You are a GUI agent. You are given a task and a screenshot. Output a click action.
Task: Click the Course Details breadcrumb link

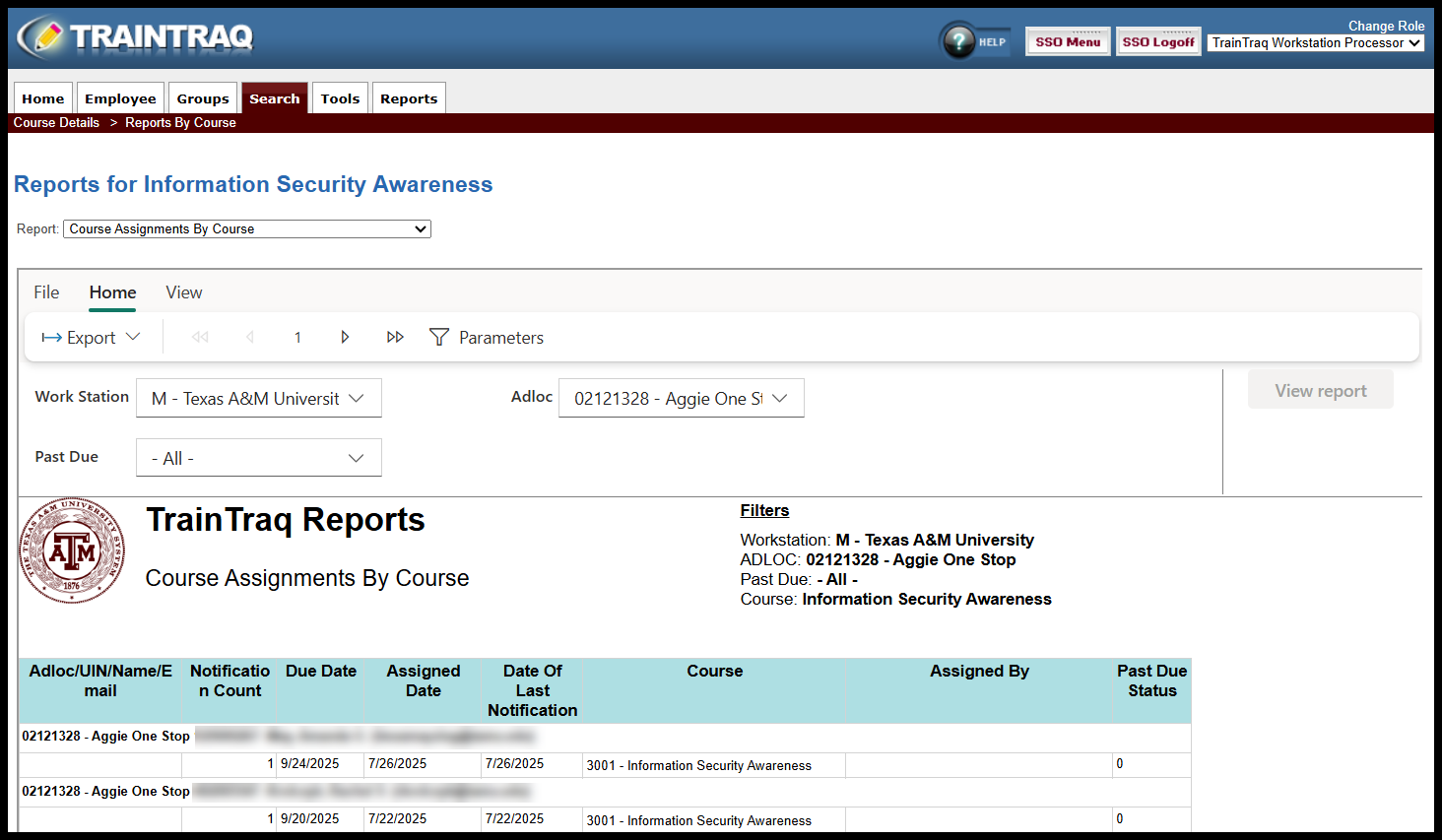tap(56, 123)
